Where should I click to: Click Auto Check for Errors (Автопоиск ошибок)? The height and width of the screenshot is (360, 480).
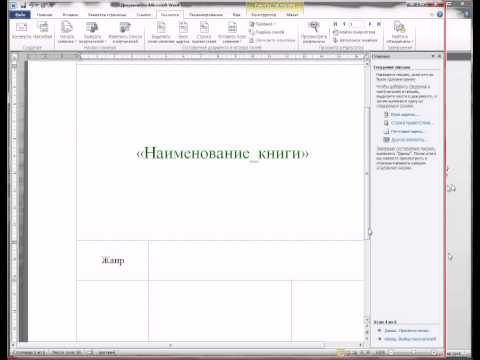pos(355,40)
